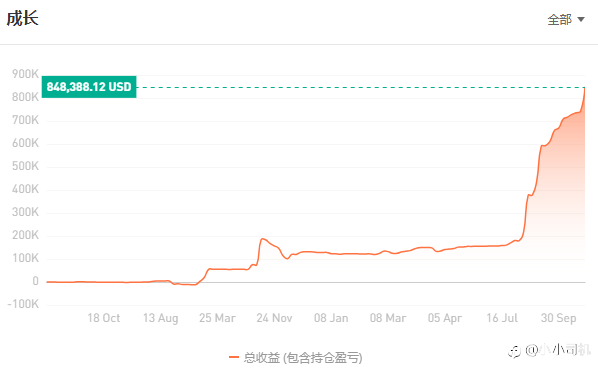Click the dropdown arrow beside 全部

581,19
